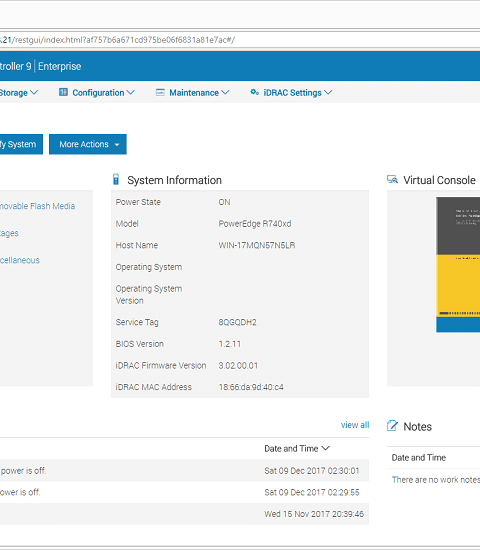Open the Virtual Console preview thumbnail
The height and width of the screenshot is (550, 480).
coord(458,264)
